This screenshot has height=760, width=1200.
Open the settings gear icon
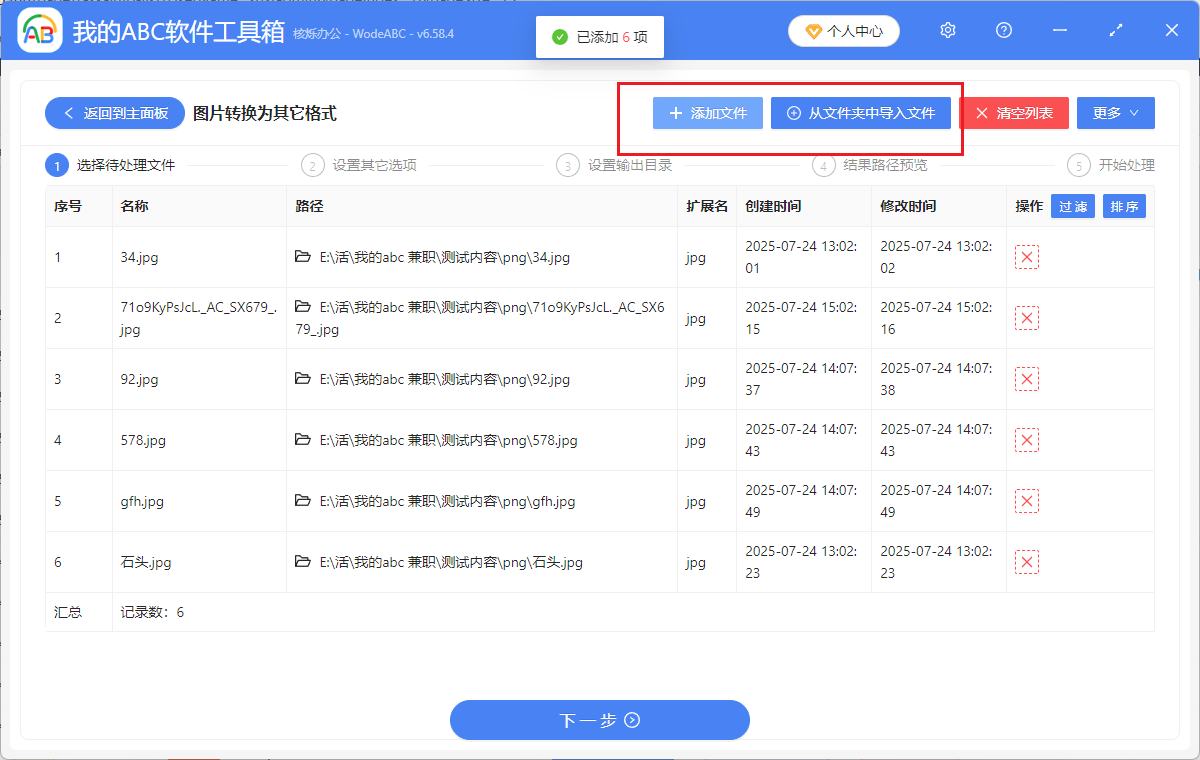[948, 31]
